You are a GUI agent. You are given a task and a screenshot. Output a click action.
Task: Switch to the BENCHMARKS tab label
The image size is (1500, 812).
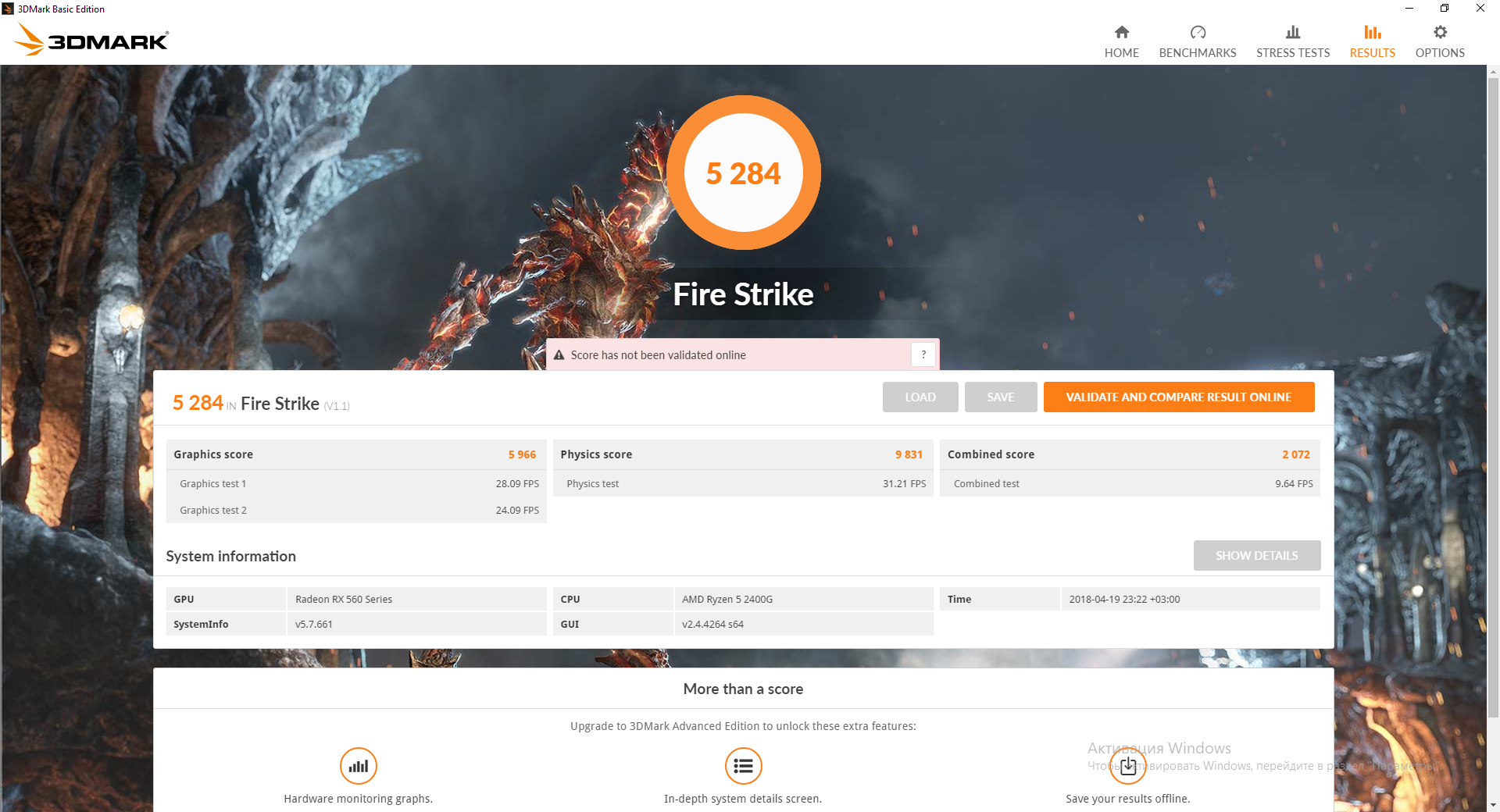coord(1198,53)
